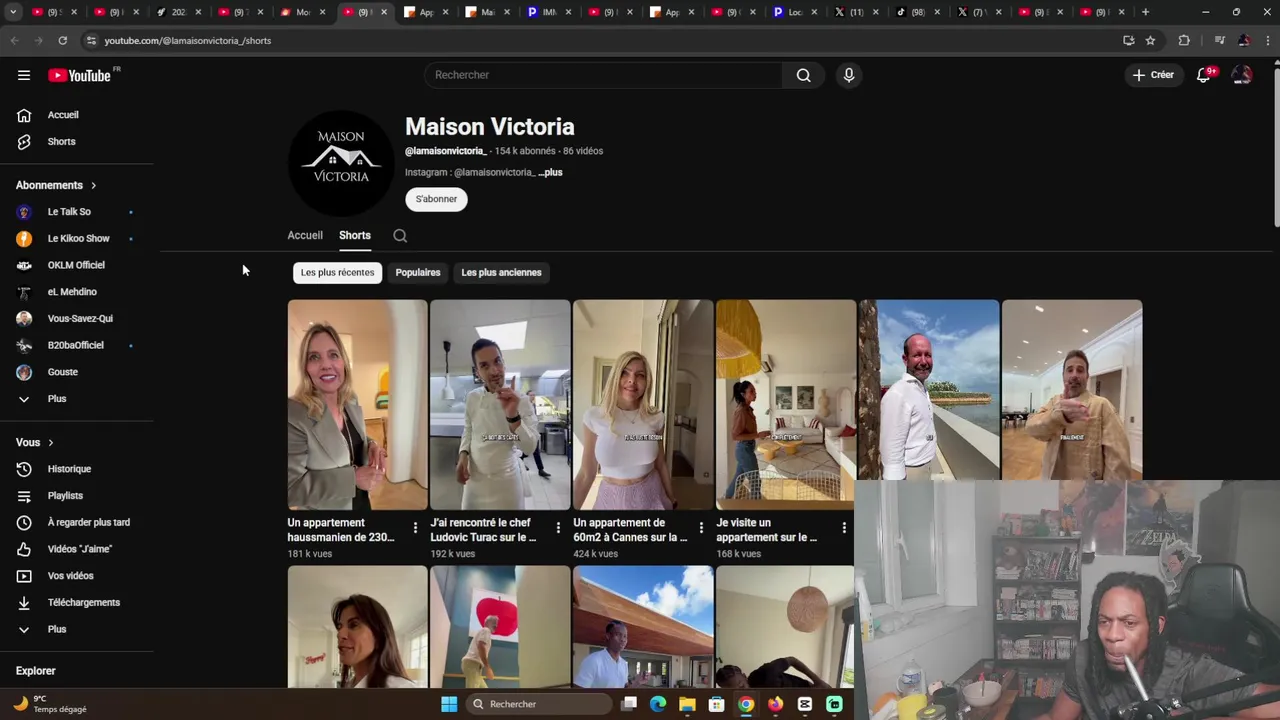Open options for 60m2 à Cannes short
The height and width of the screenshot is (720, 1280).
(x=701, y=527)
